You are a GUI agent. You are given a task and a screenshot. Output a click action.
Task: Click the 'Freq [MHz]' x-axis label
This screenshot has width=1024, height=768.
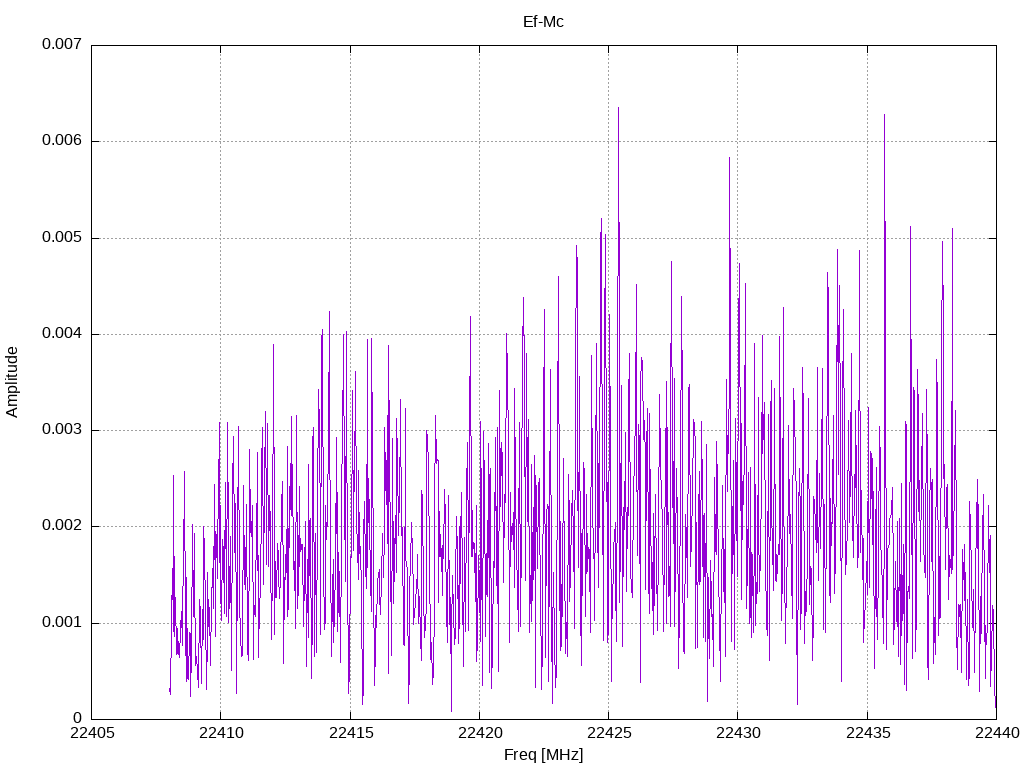click(x=543, y=755)
